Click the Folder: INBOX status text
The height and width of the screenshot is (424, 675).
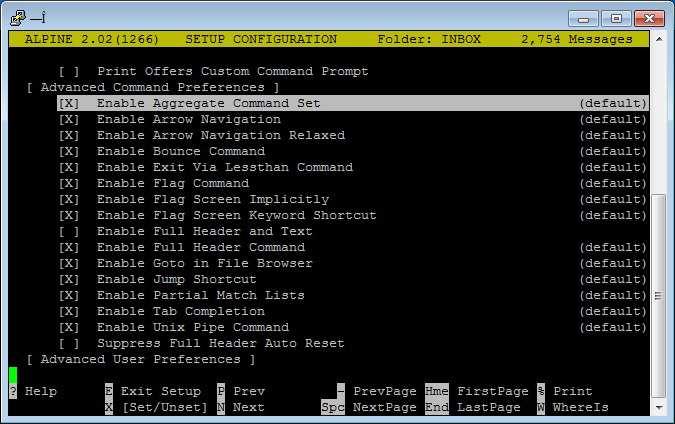click(429, 39)
